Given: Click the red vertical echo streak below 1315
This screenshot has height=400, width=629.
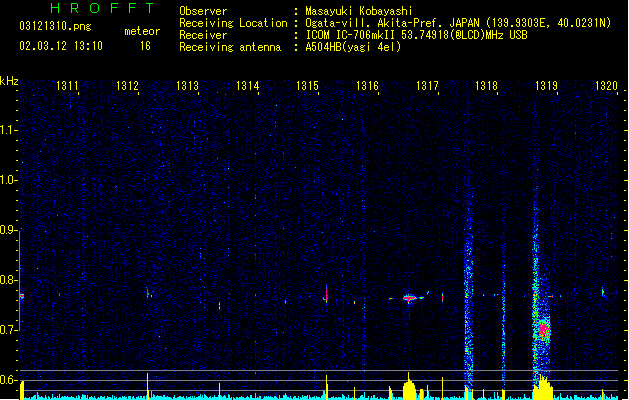Looking at the screenshot, I should 327,296.
